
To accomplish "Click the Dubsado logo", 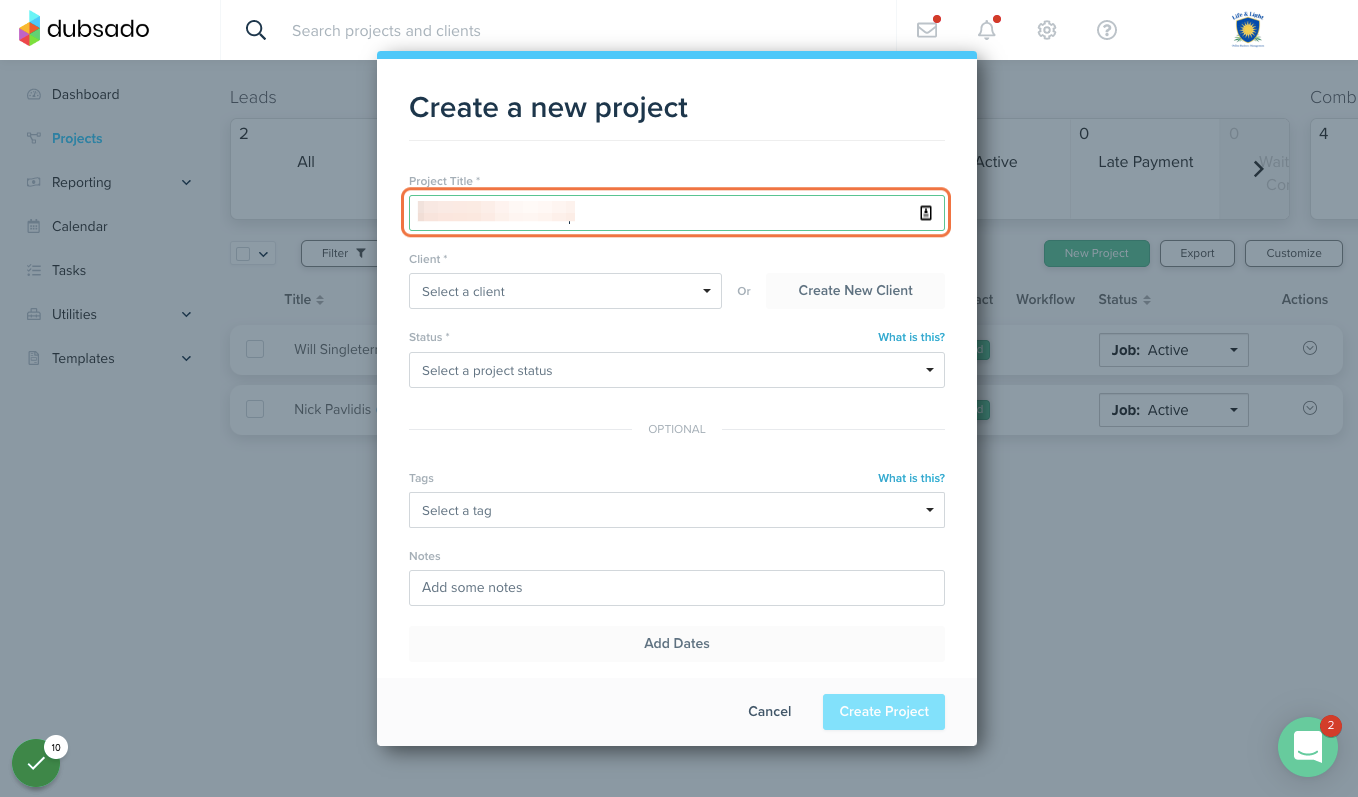I will coord(84,29).
